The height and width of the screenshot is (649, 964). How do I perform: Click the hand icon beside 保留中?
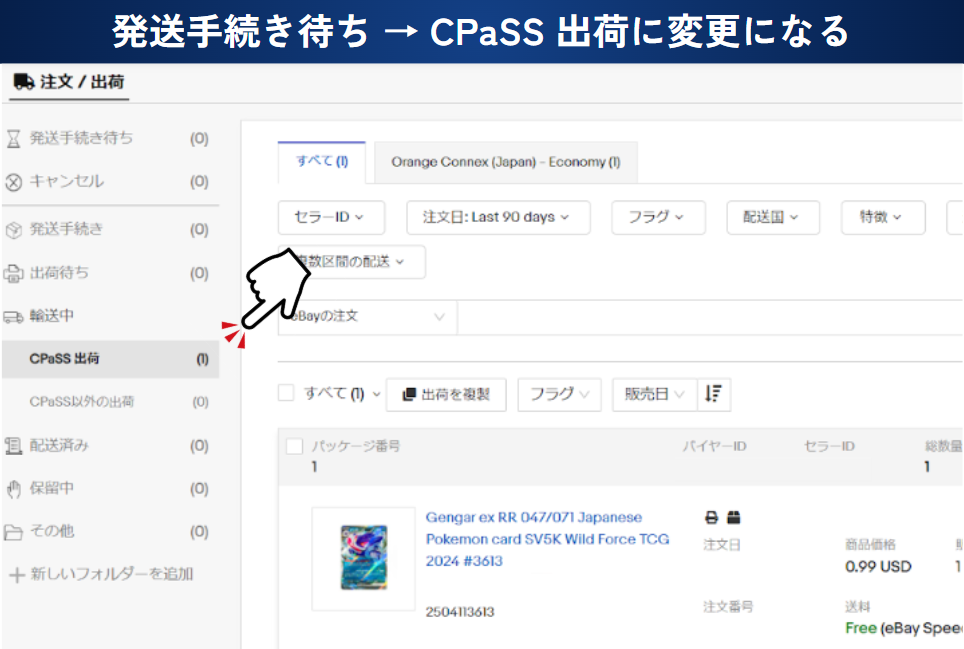[x=13, y=489]
